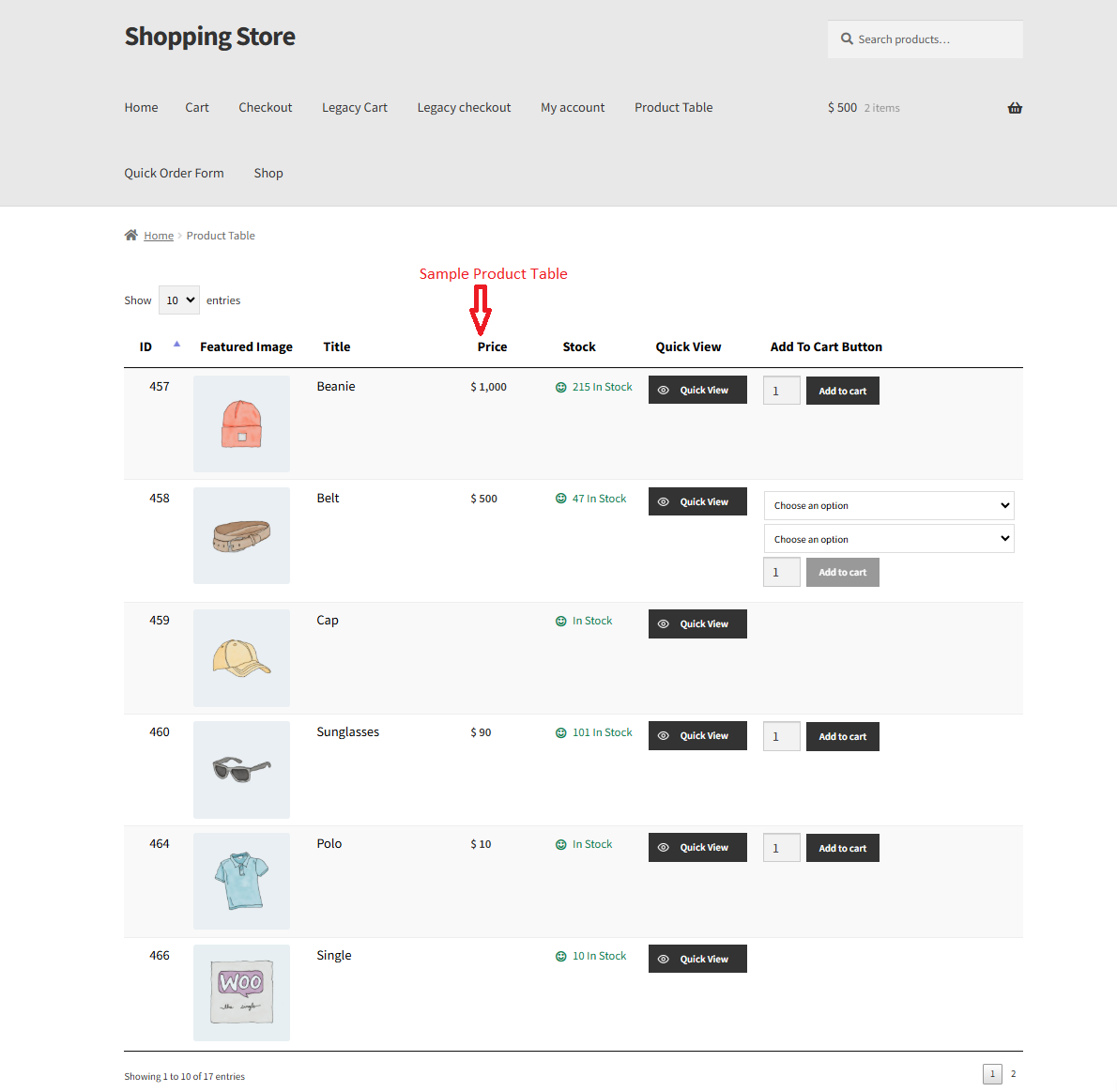This screenshot has height=1092, width=1117.
Task: Go to page 2 of entries
Action: click(1013, 1073)
